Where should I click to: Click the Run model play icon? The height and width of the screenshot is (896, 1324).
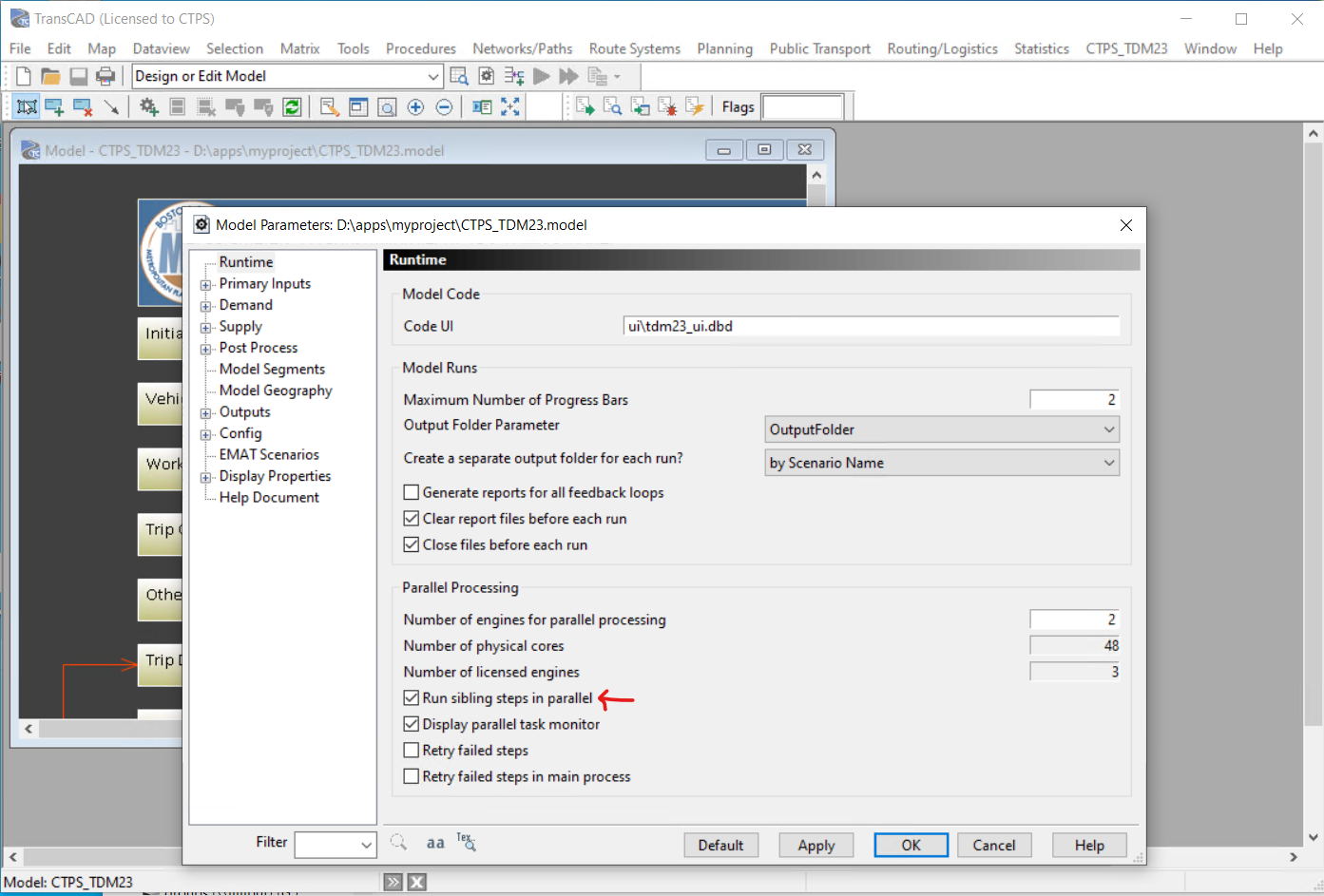(542, 76)
